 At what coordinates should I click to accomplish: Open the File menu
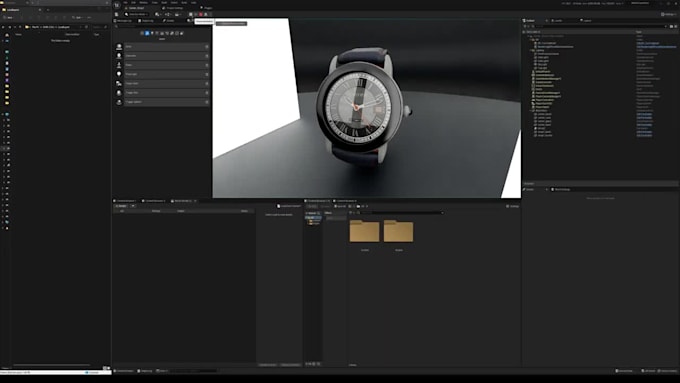click(x=125, y=3)
